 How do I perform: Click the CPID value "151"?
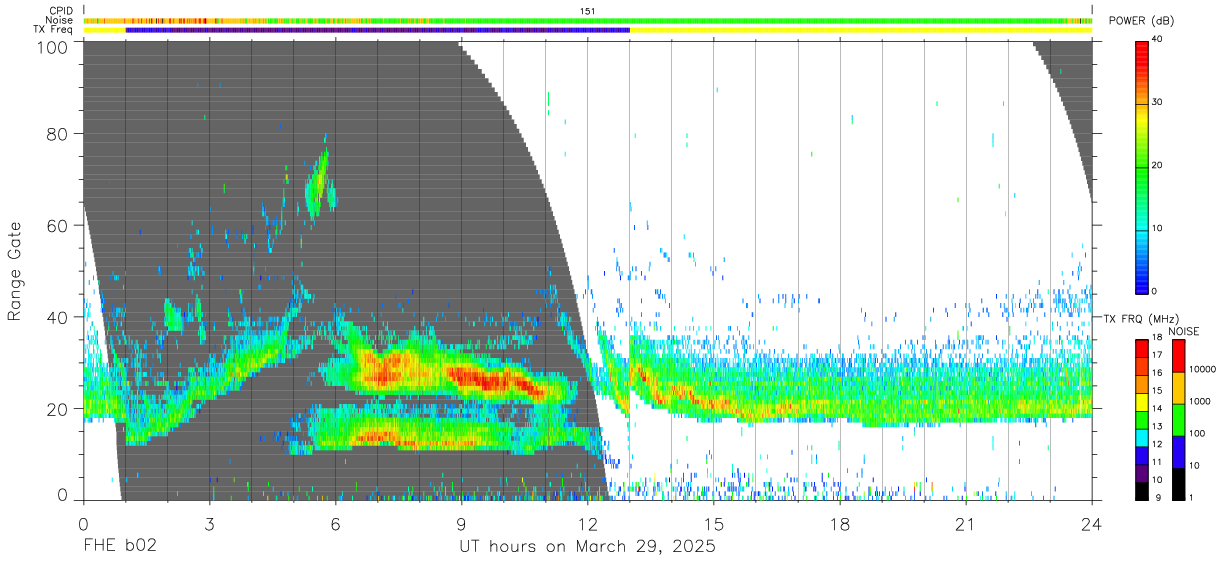coord(588,11)
